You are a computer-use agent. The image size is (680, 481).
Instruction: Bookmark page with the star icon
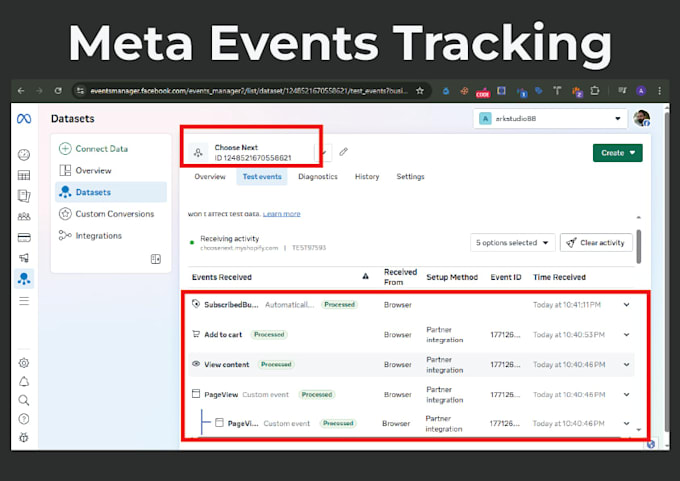(420, 91)
